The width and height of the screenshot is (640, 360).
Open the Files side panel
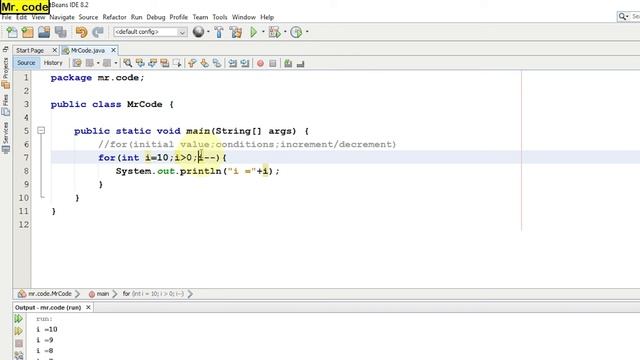pos(5,105)
